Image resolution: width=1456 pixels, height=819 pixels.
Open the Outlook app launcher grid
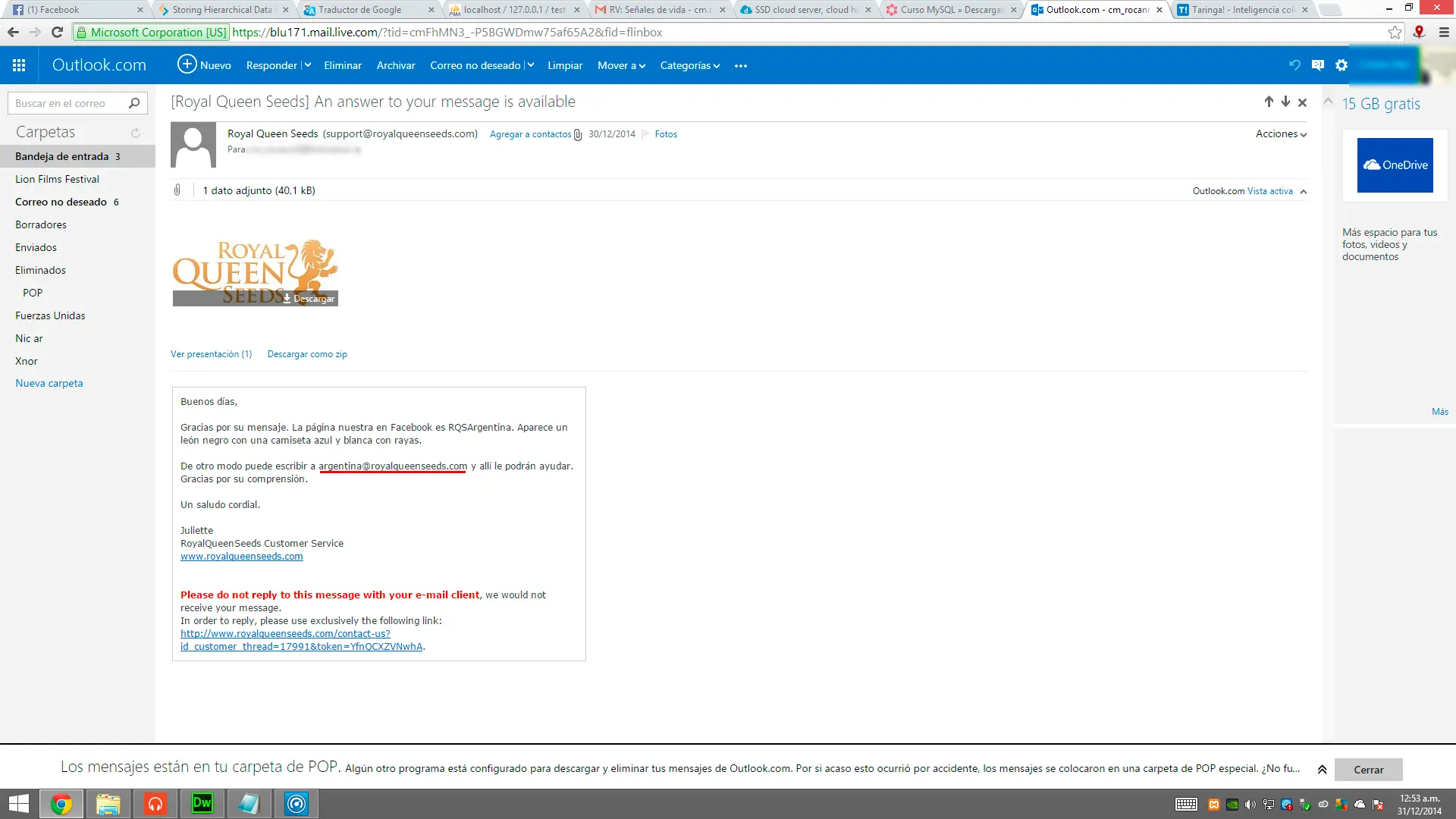tap(19, 65)
